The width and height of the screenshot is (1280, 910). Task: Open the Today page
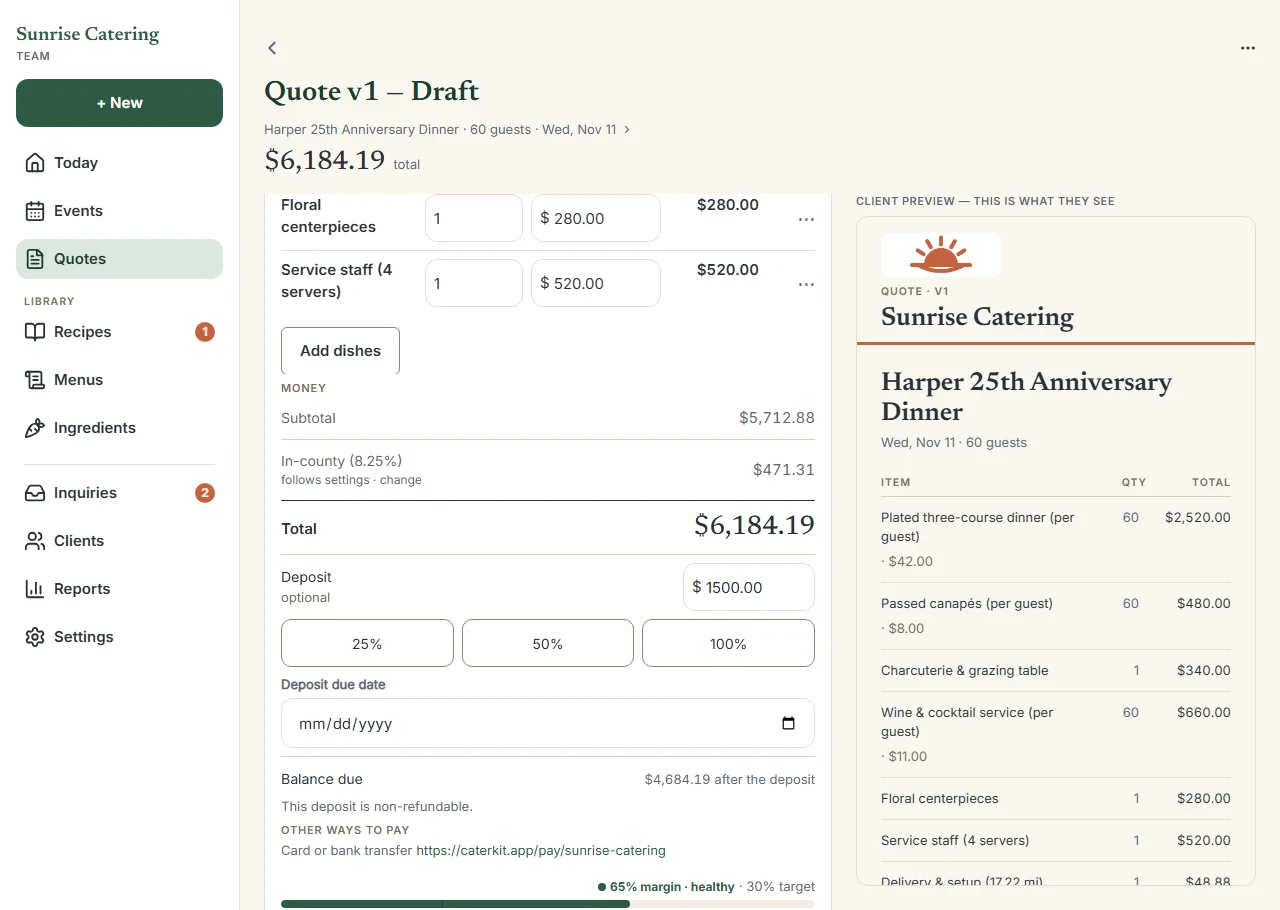click(119, 163)
